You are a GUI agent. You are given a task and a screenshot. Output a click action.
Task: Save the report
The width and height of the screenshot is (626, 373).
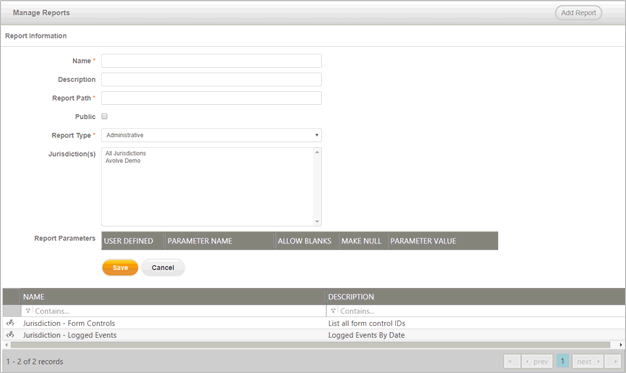(x=120, y=268)
